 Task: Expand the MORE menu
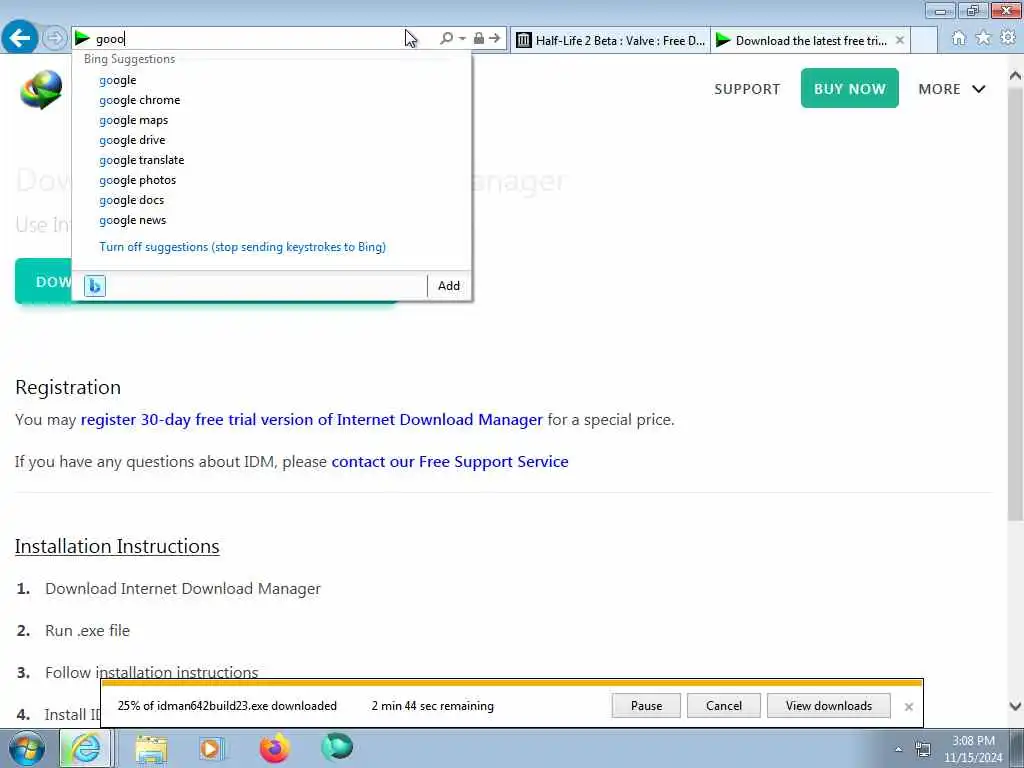pos(952,89)
